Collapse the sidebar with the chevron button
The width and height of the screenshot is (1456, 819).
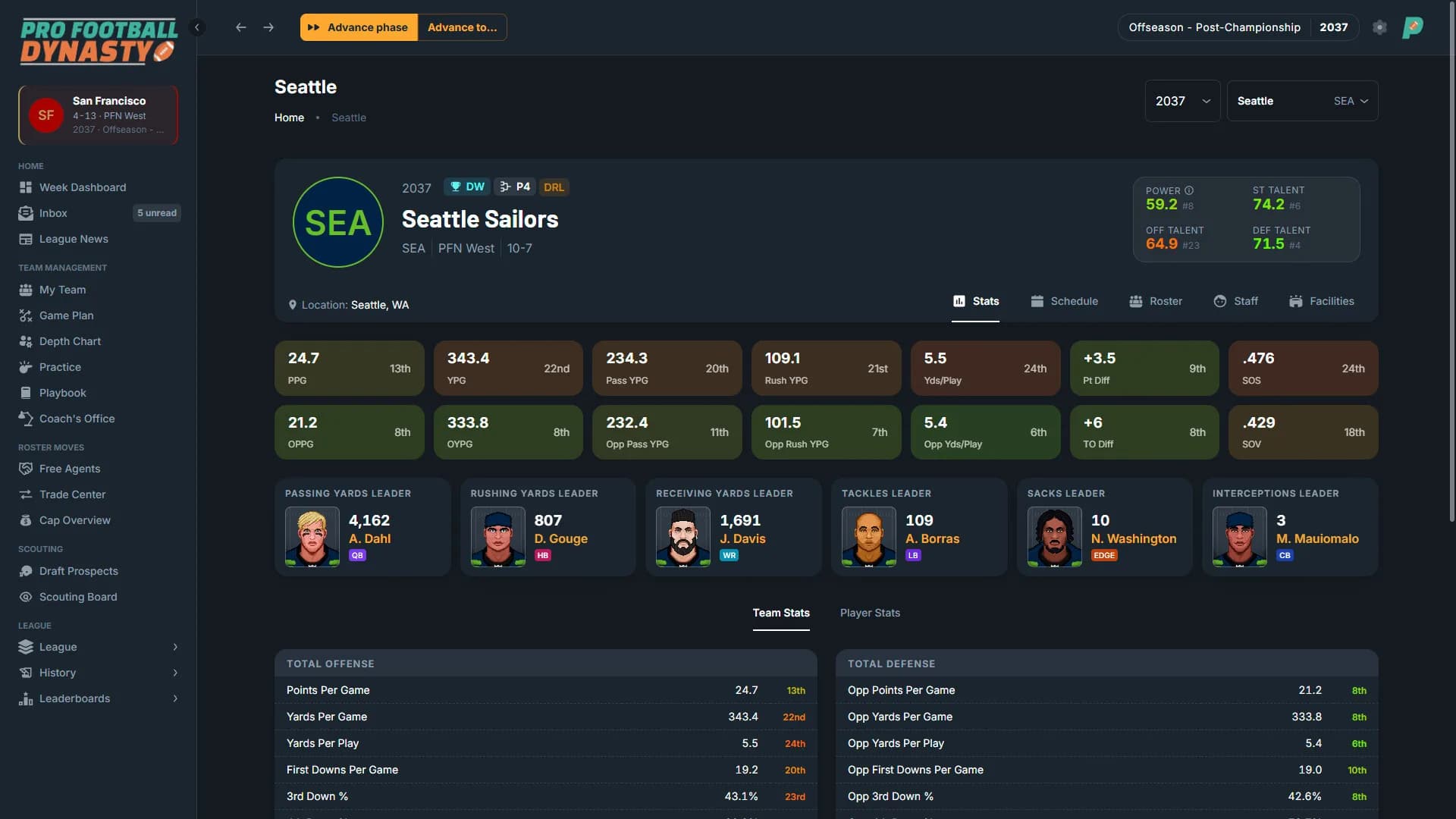pyautogui.click(x=197, y=27)
